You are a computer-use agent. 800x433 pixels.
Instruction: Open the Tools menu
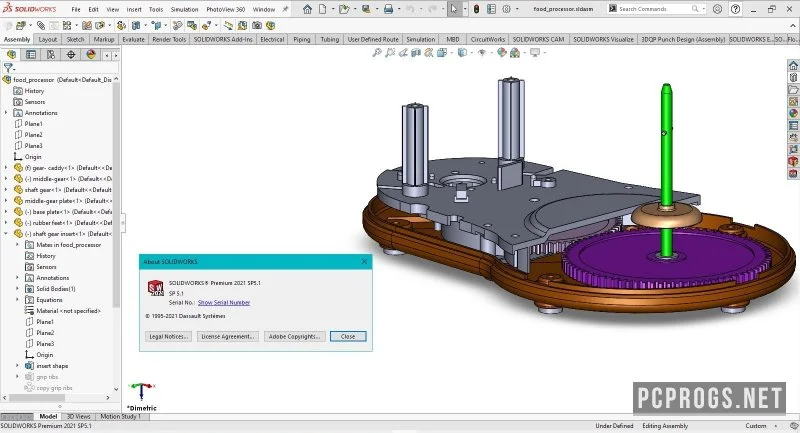coord(156,9)
